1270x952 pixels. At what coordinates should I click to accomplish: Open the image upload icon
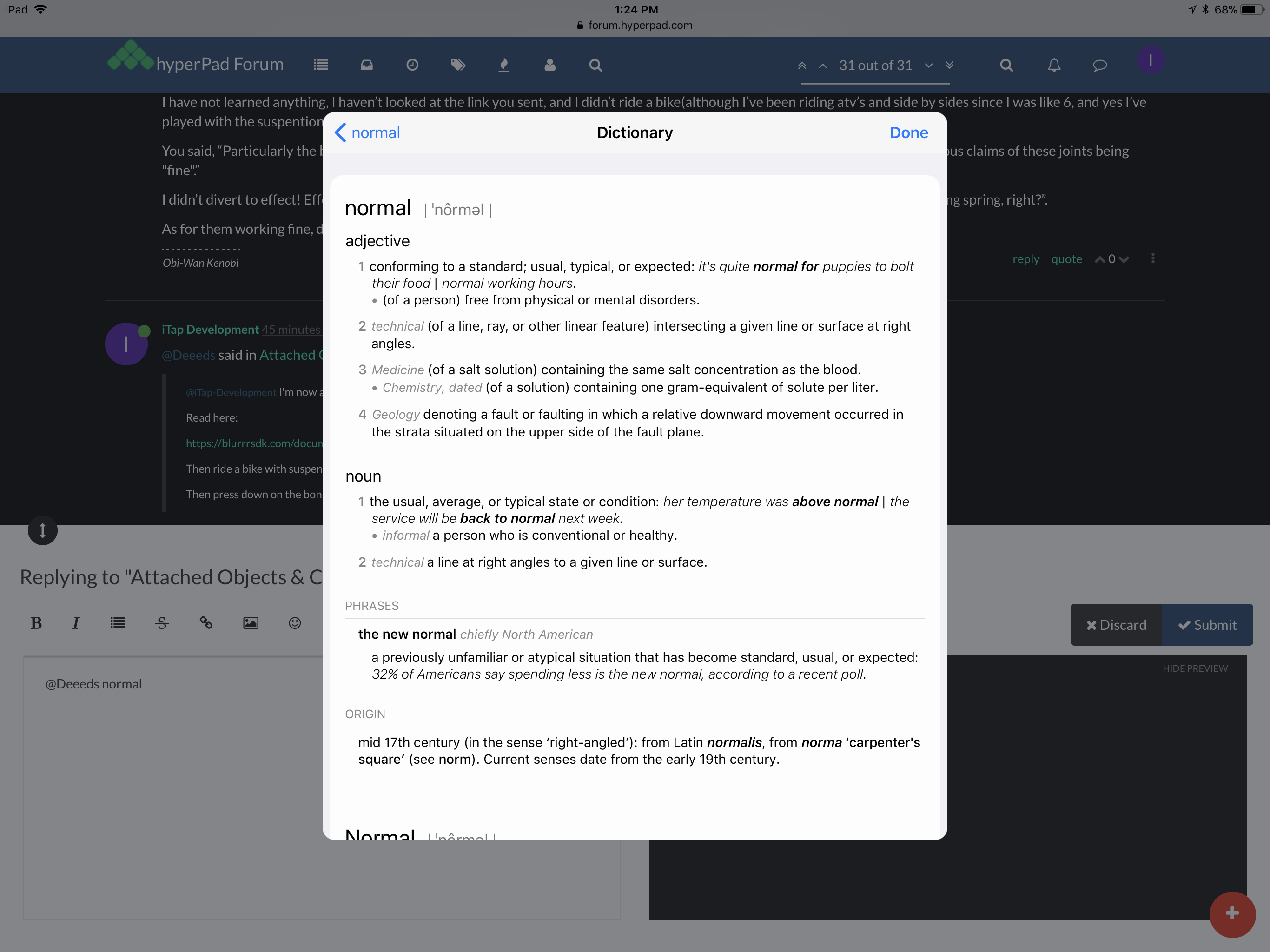[x=250, y=623]
